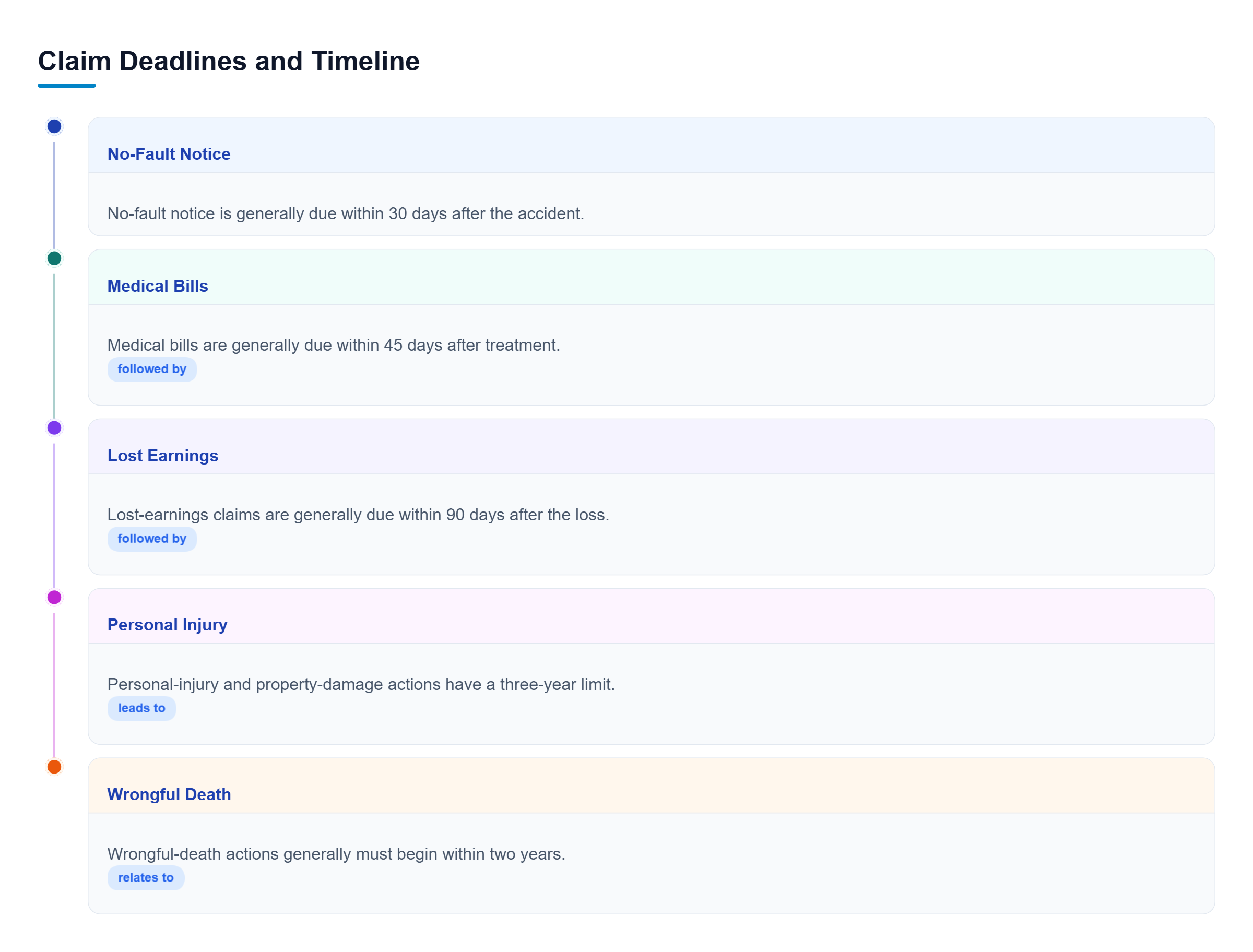Image resolution: width=1253 pixels, height=952 pixels.
Task: Open the Lost Earnings card heading
Action: [163, 456]
